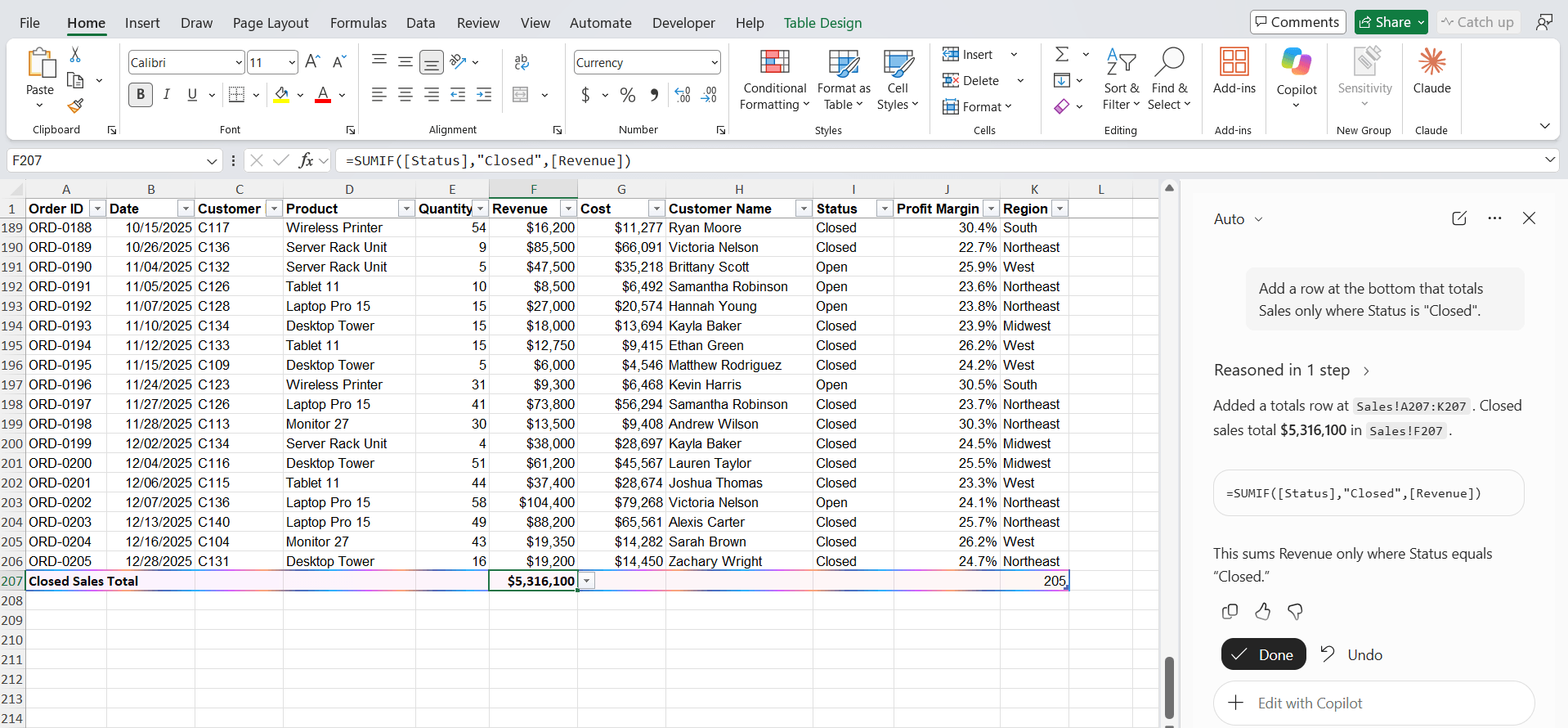Expand Reasoned in 1 step
This screenshot has height=728, width=1568.
1292,370
